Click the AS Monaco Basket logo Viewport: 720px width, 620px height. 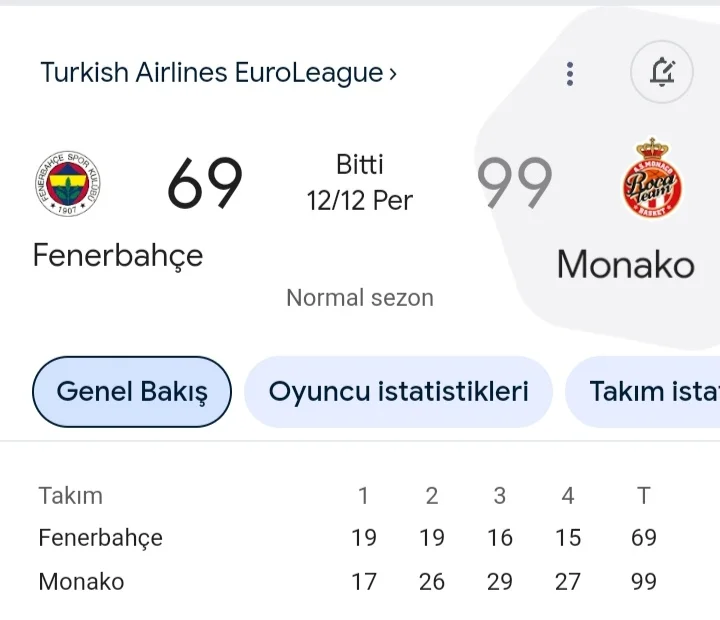[652, 180]
